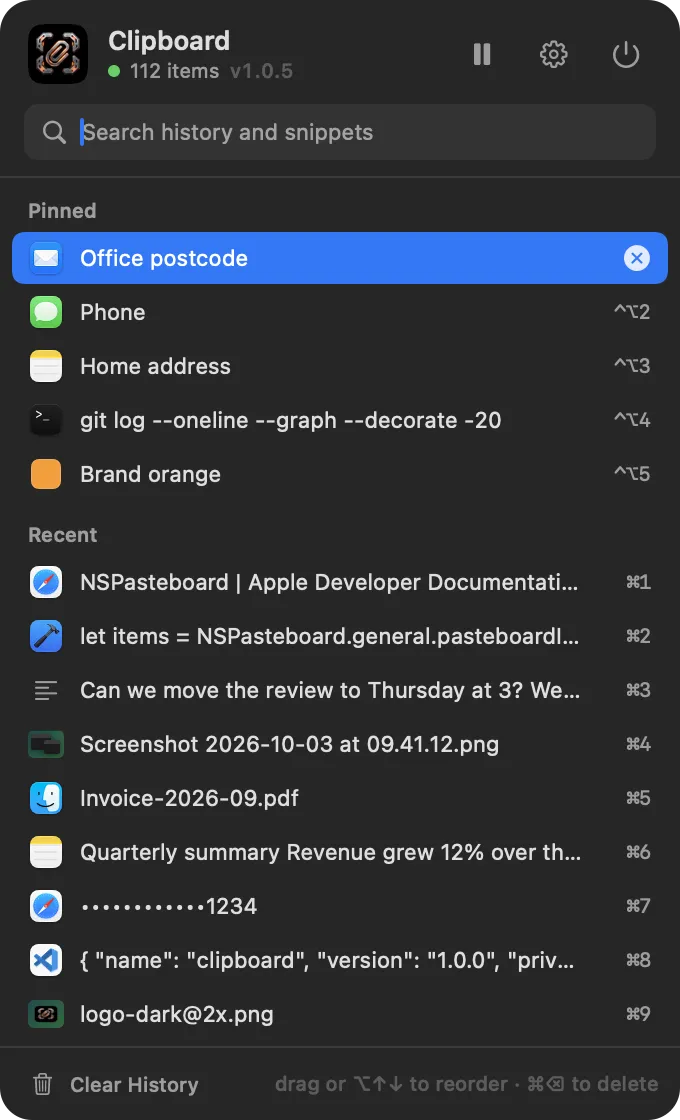The width and height of the screenshot is (680, 1120).
Task: Paste the NSPasteboard Apple Developer Documentation item
Action: click(x=340, y=582)
